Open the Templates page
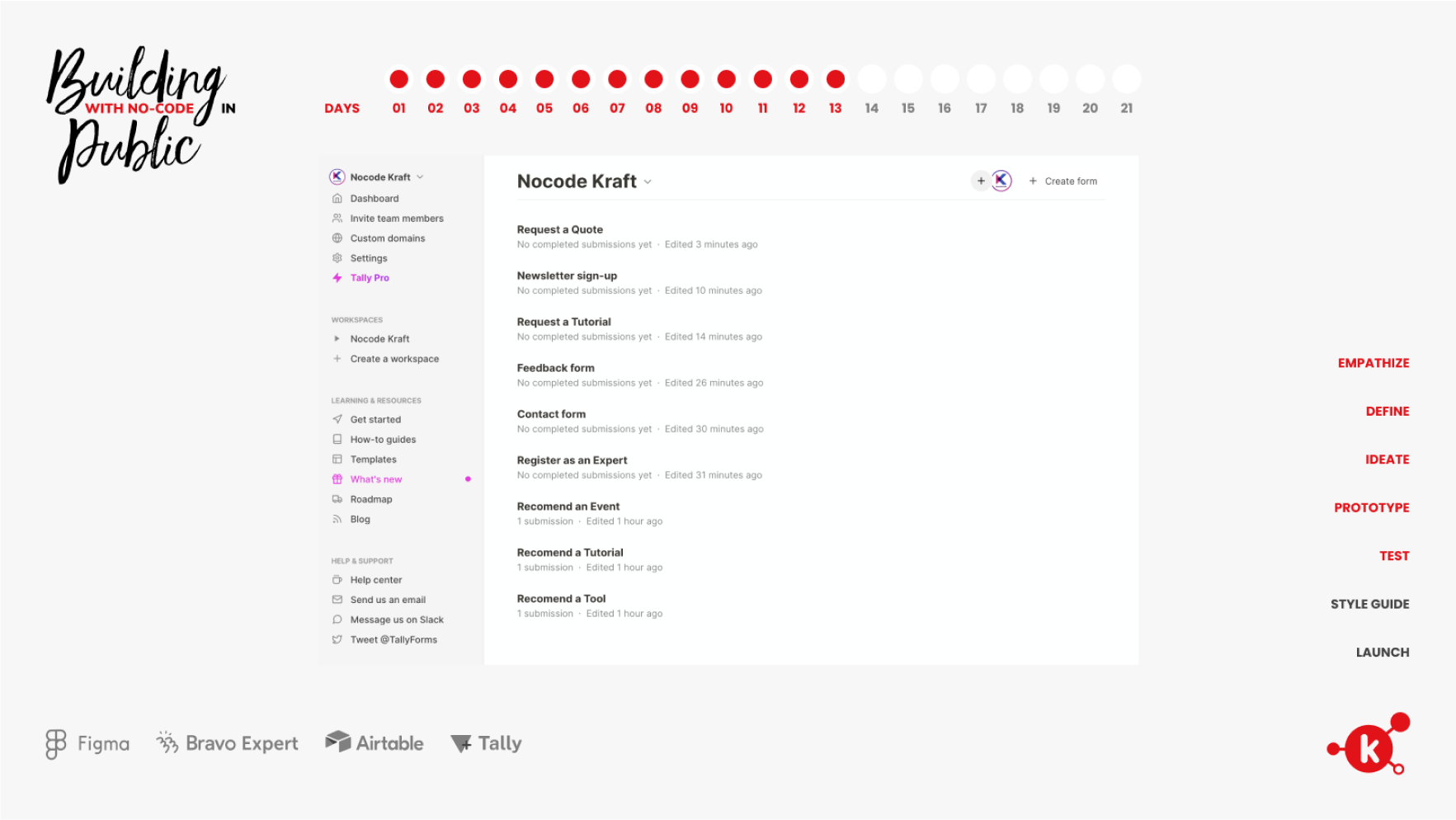This screenshot has width=1456, height=820. [374, 459]
